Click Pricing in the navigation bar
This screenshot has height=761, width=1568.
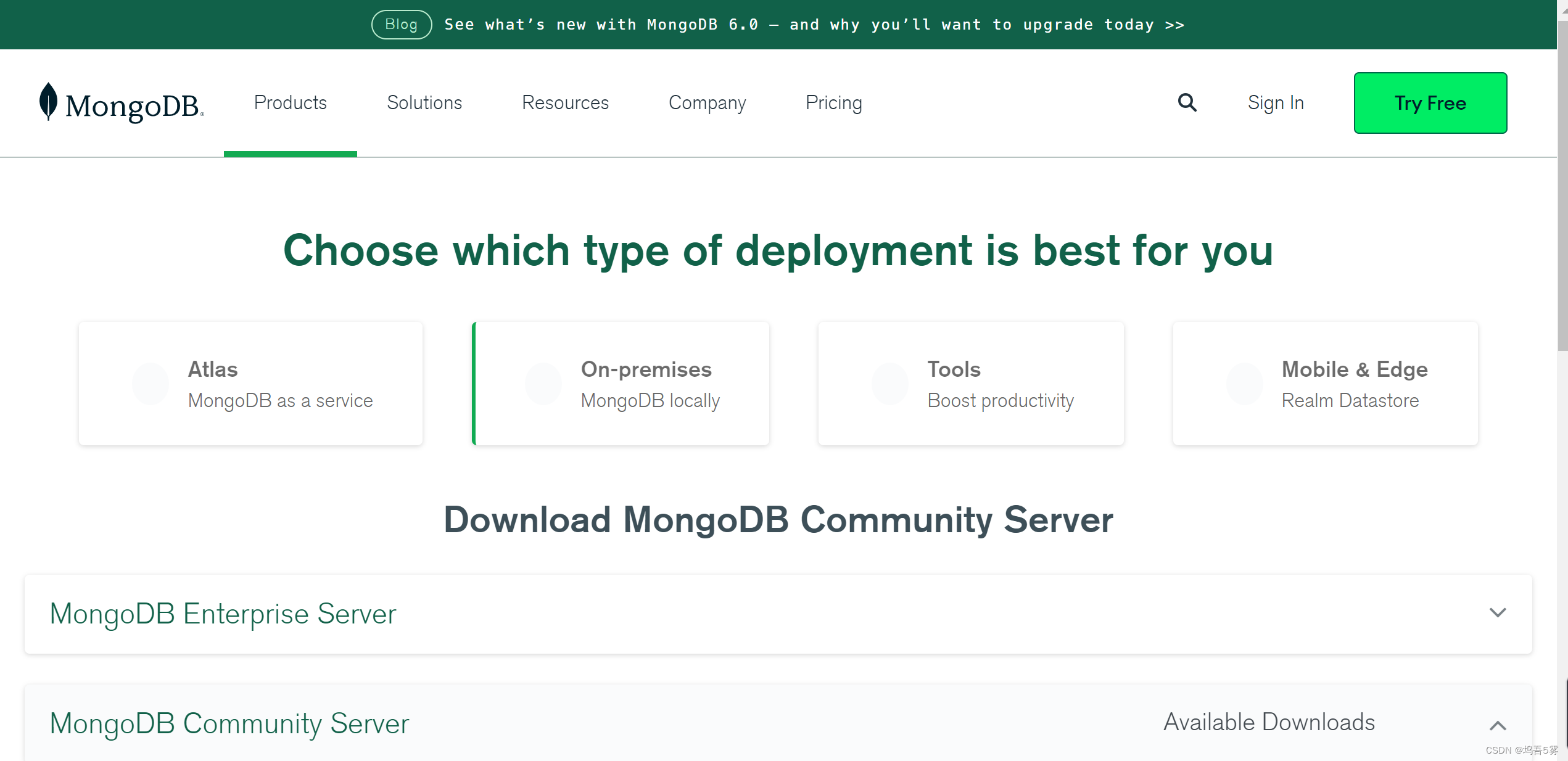833,102
